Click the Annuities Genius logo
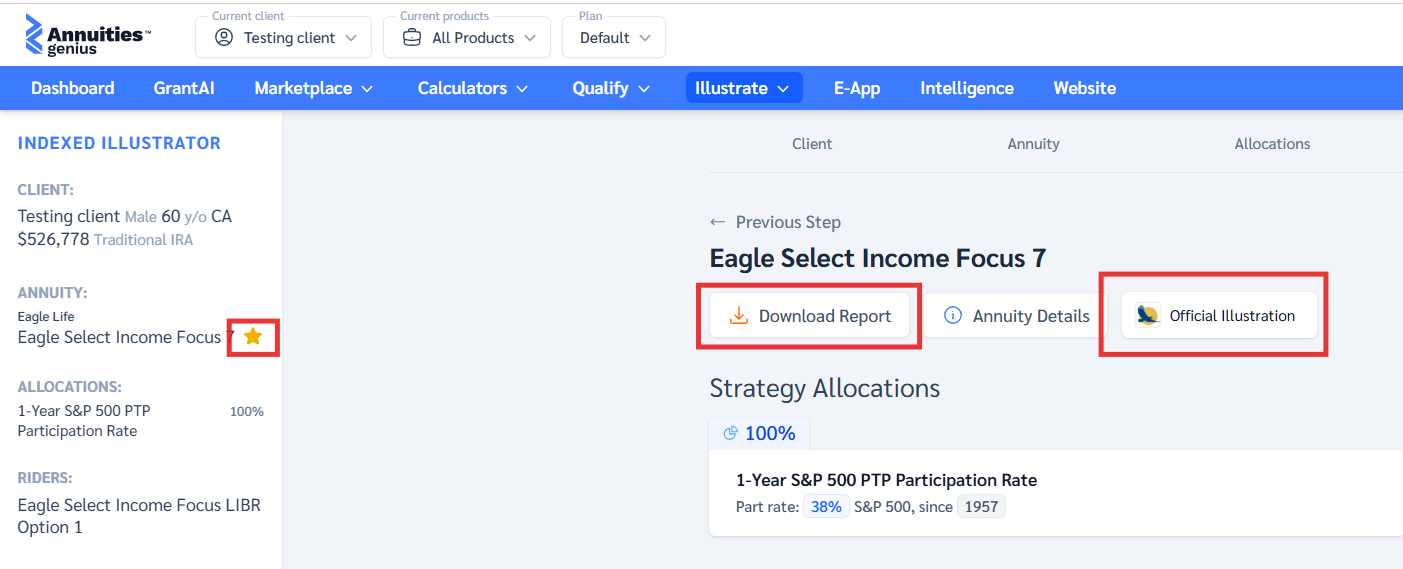 click(x=87, y=36)
